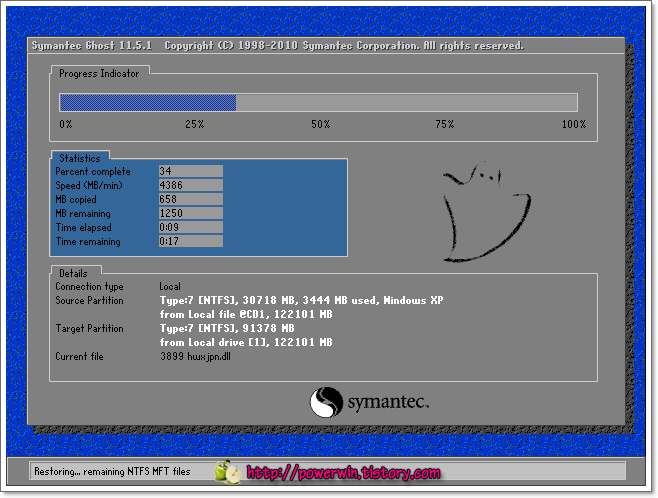The image size is (658, 498).
Task: Click the source line mentioning Windows XP
Action: 301,300
